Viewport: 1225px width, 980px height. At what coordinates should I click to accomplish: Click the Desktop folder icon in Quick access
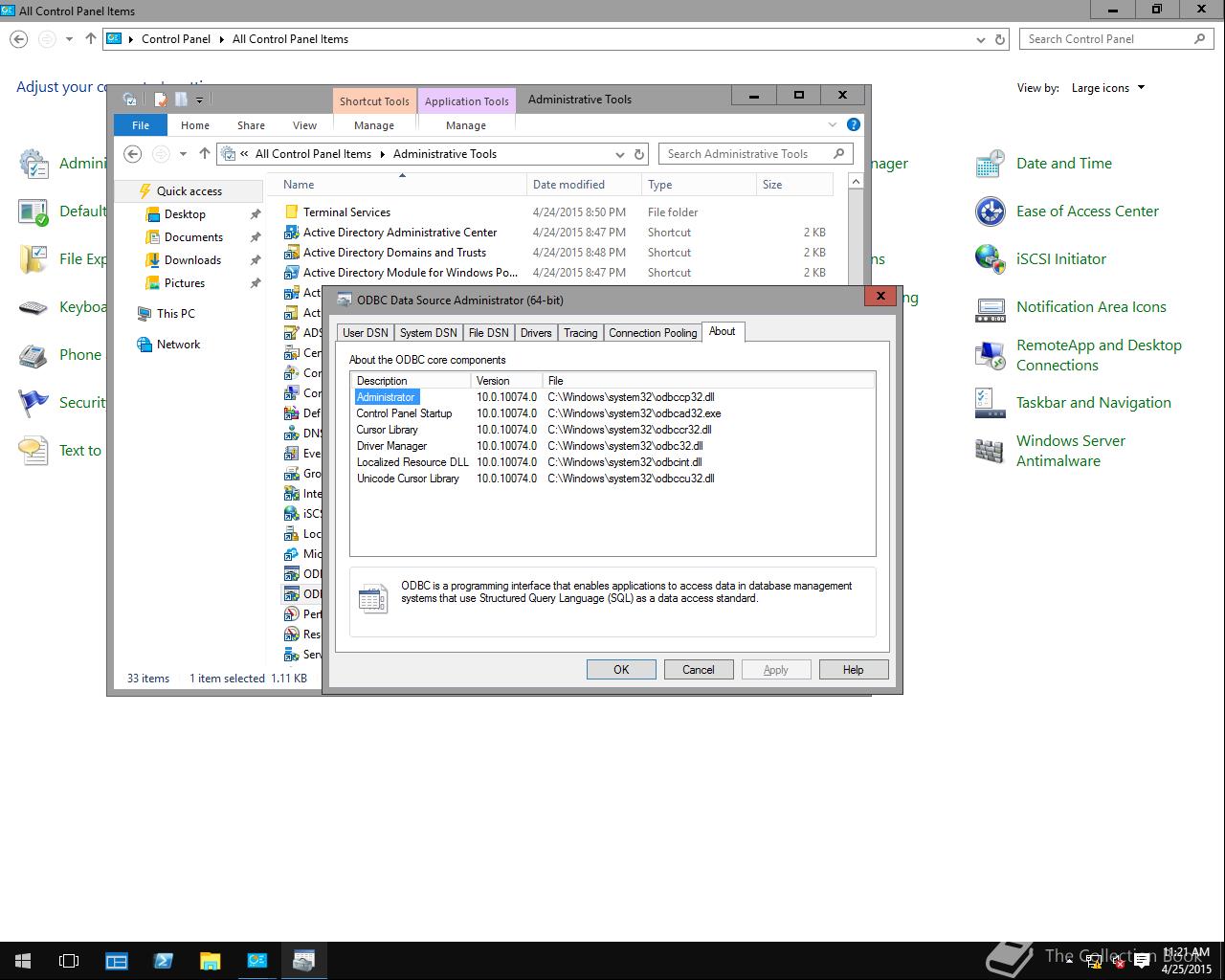[x=152, y=214]
